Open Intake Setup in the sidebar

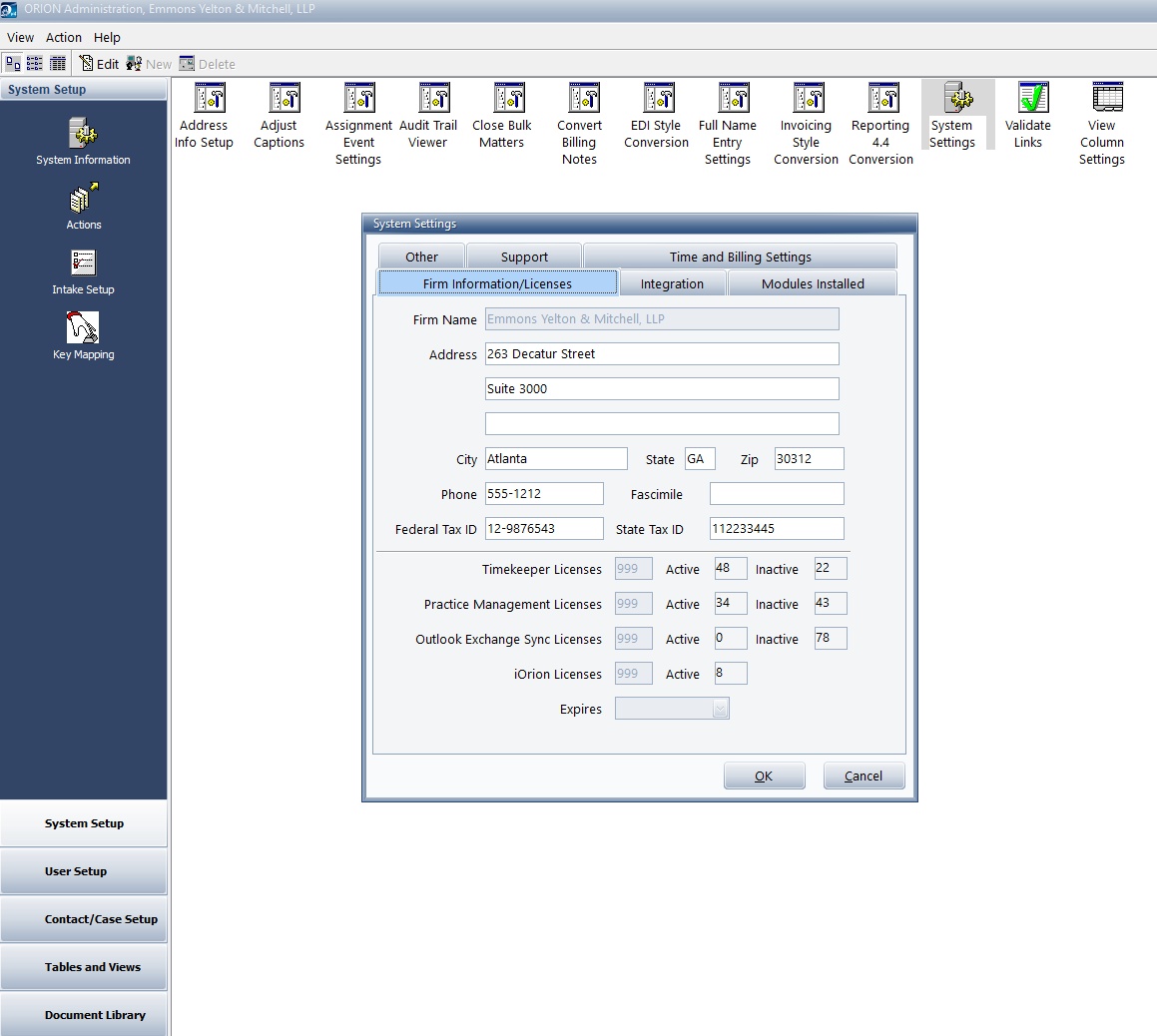point(84,271)
